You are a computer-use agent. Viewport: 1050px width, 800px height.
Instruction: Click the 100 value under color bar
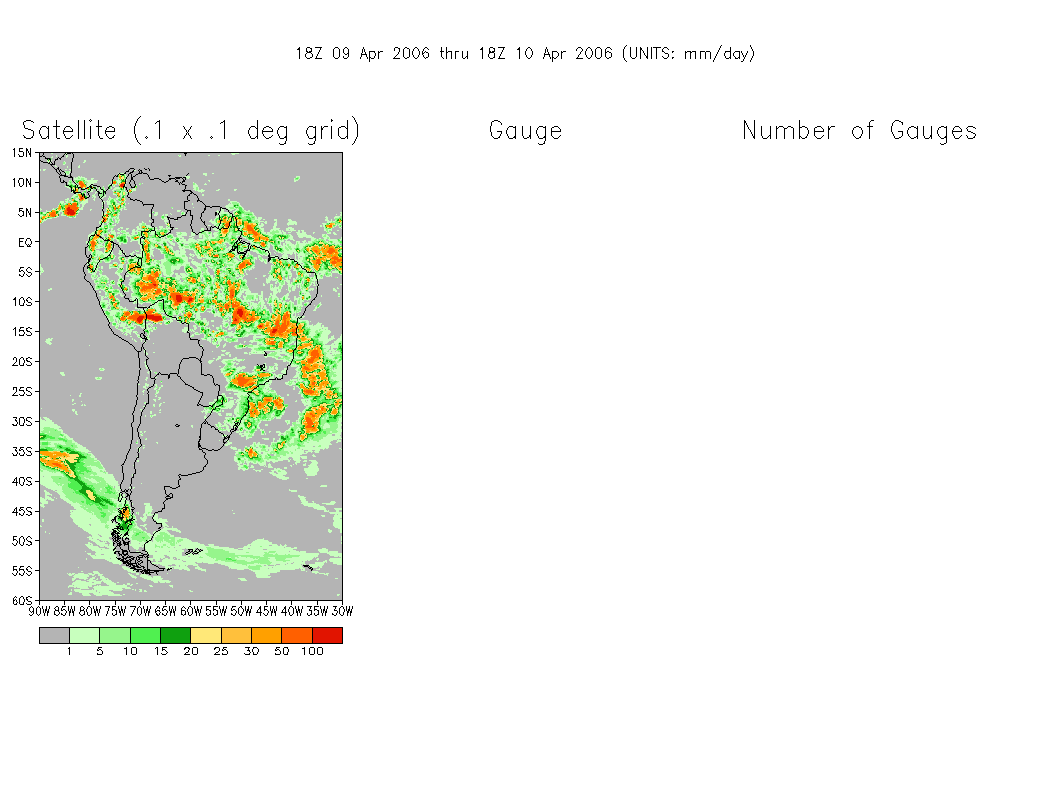pyautogui.click(x=312, y=651)
